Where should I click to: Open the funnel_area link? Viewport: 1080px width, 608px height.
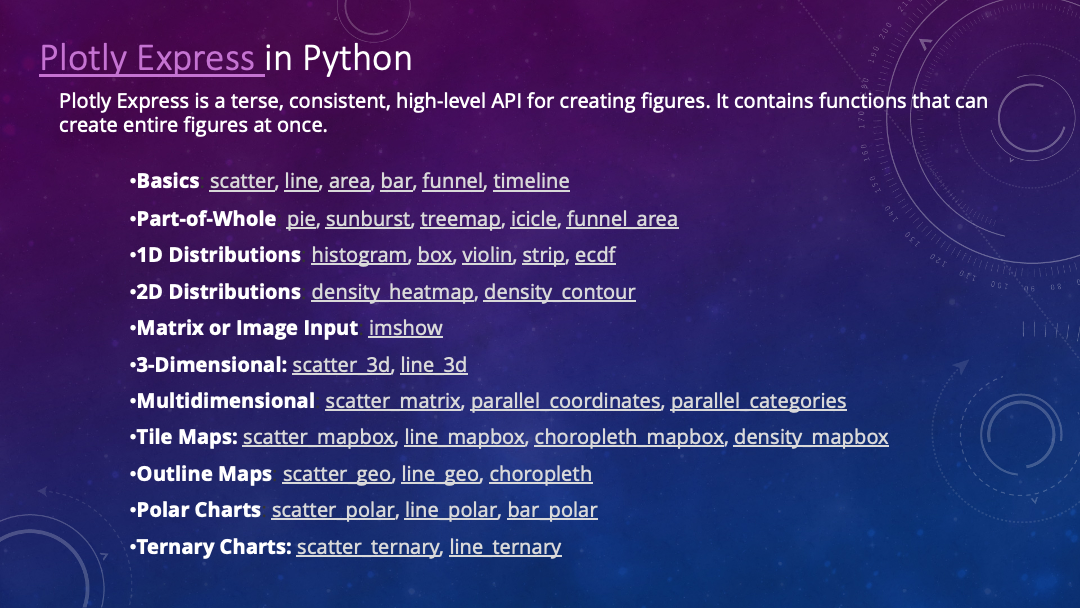(x=622, y=219)
